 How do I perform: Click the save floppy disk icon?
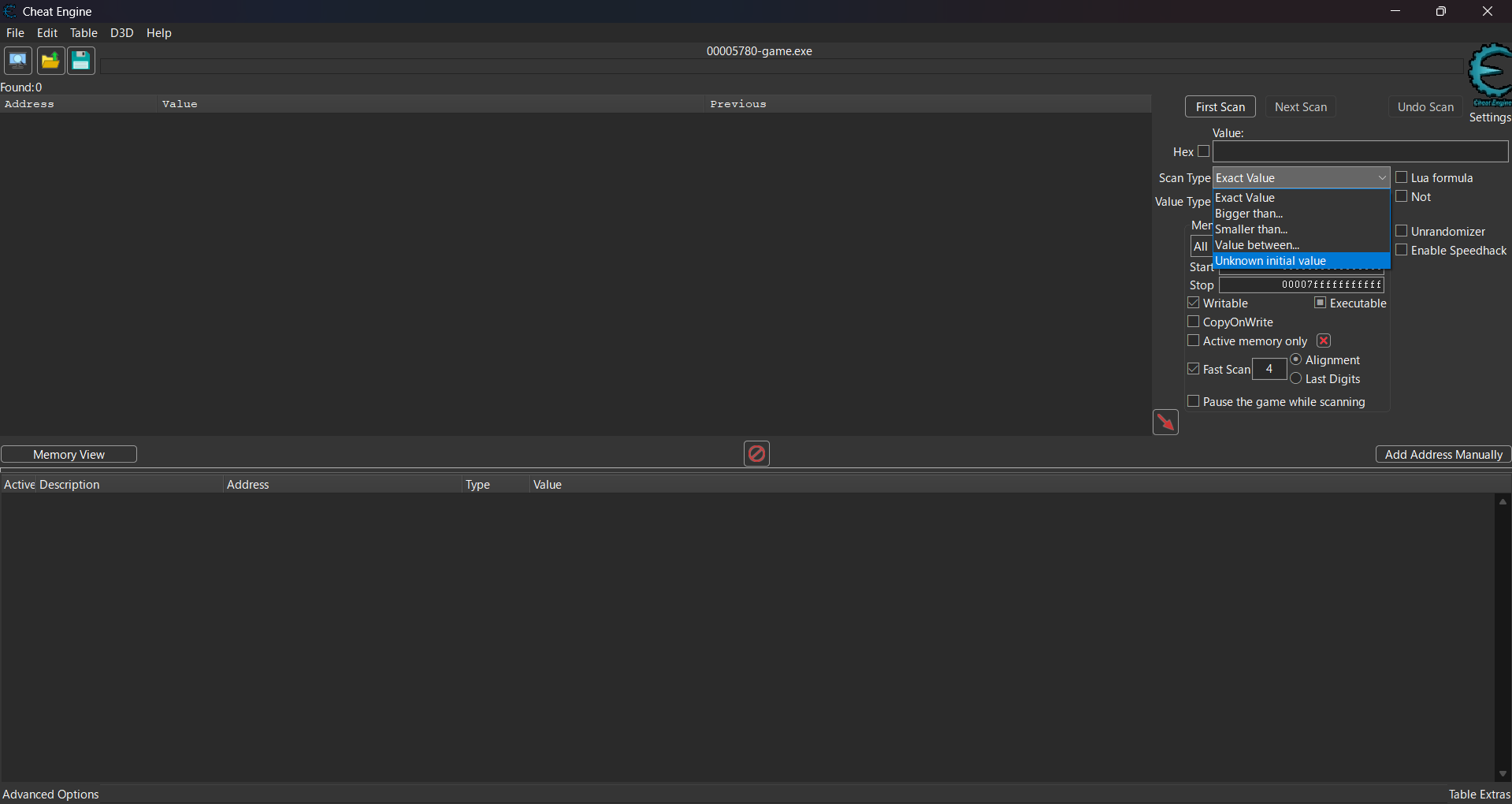pos(80,61)
